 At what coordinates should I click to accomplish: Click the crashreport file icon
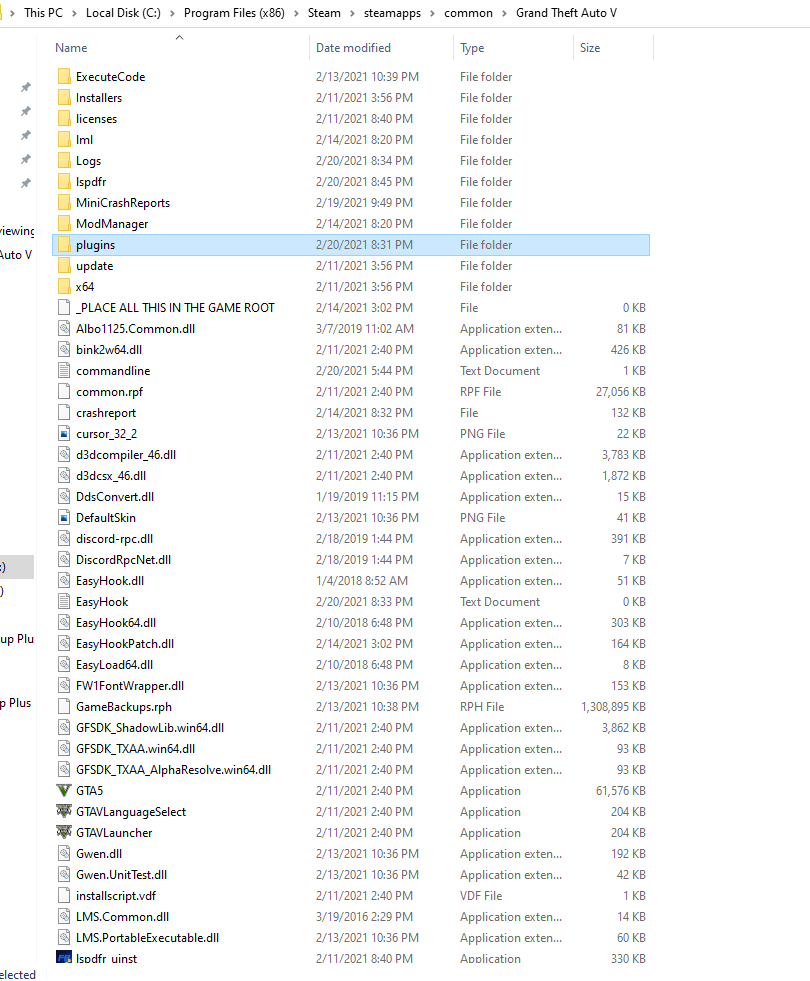tap(64, 413)
